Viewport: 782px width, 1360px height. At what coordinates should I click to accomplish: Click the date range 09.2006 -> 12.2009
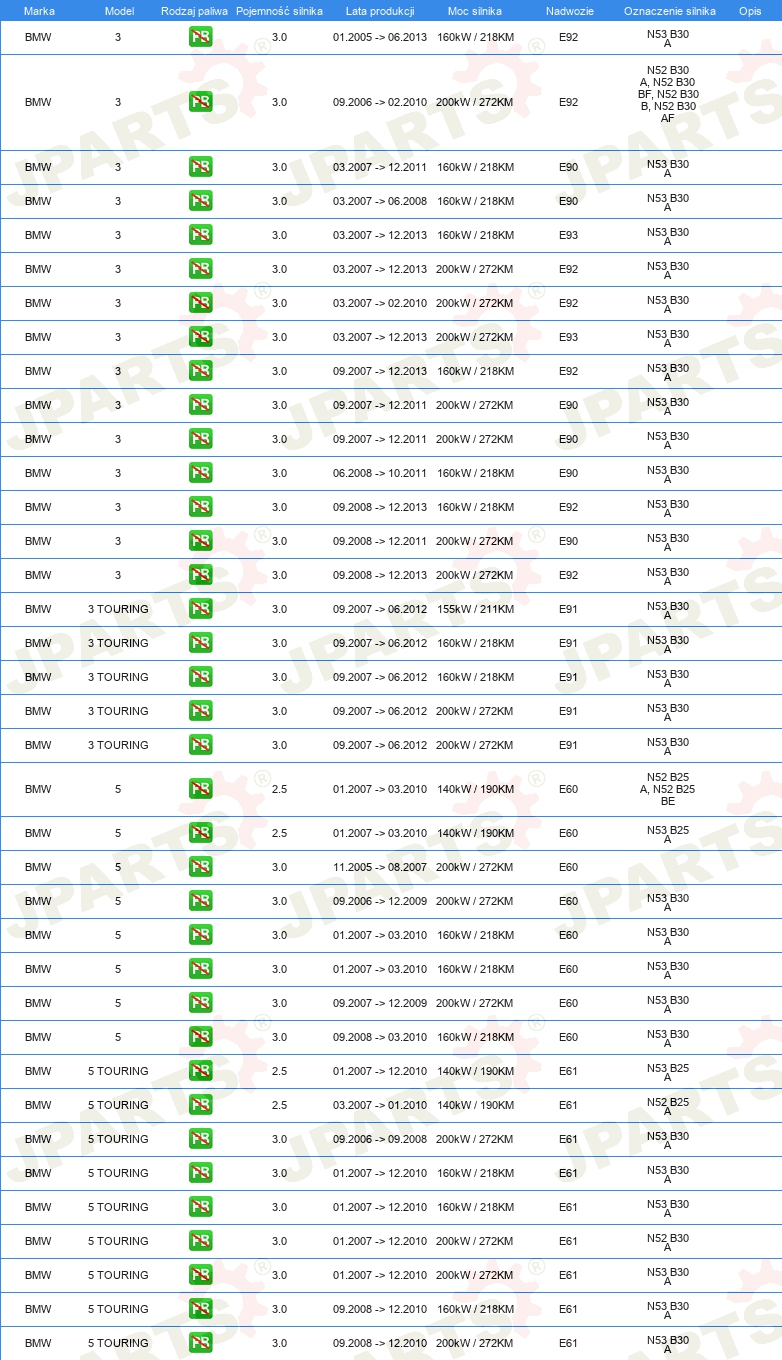[380, 901]
